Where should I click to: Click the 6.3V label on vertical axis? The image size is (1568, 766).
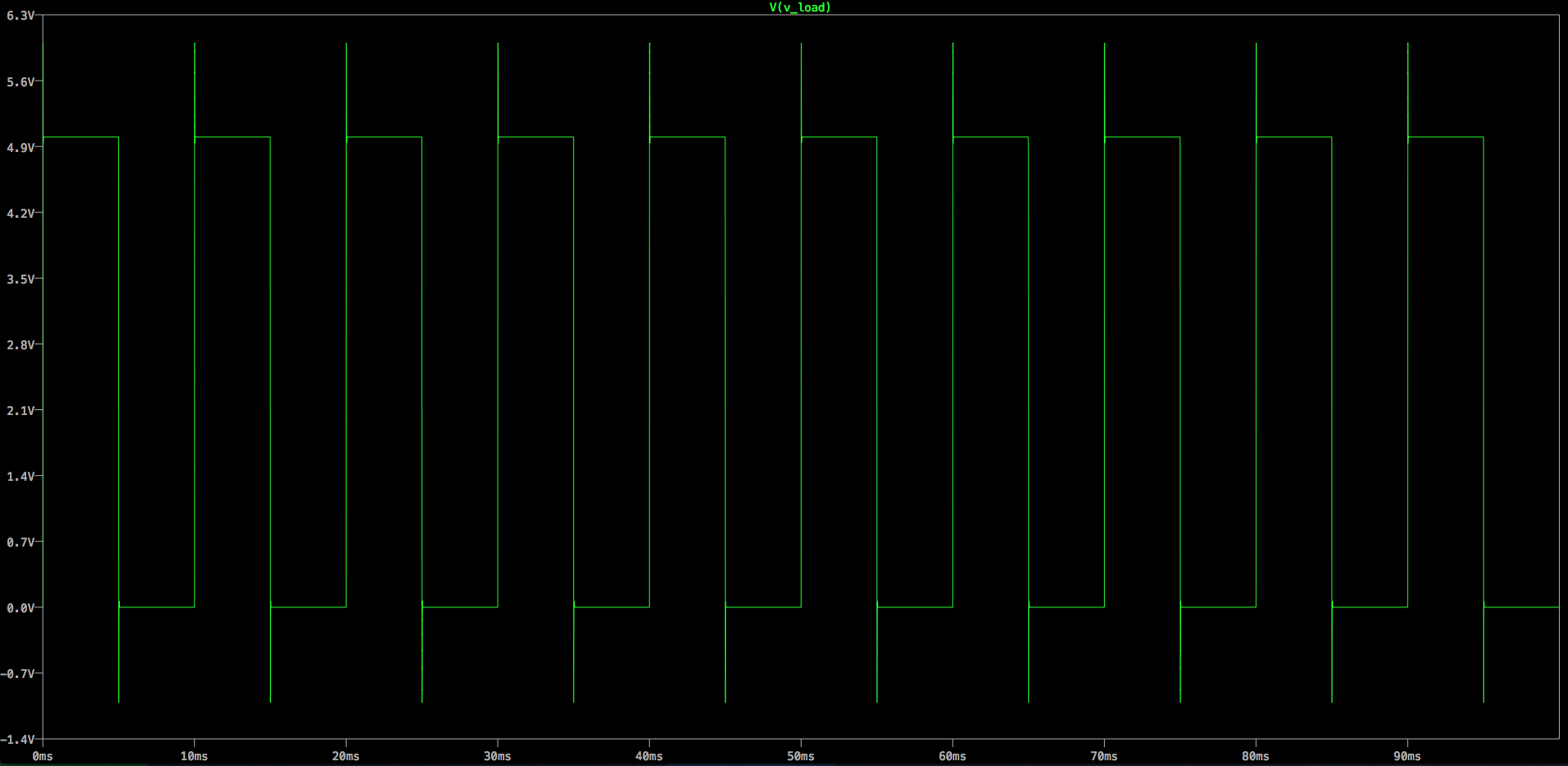tap(21, 16)
